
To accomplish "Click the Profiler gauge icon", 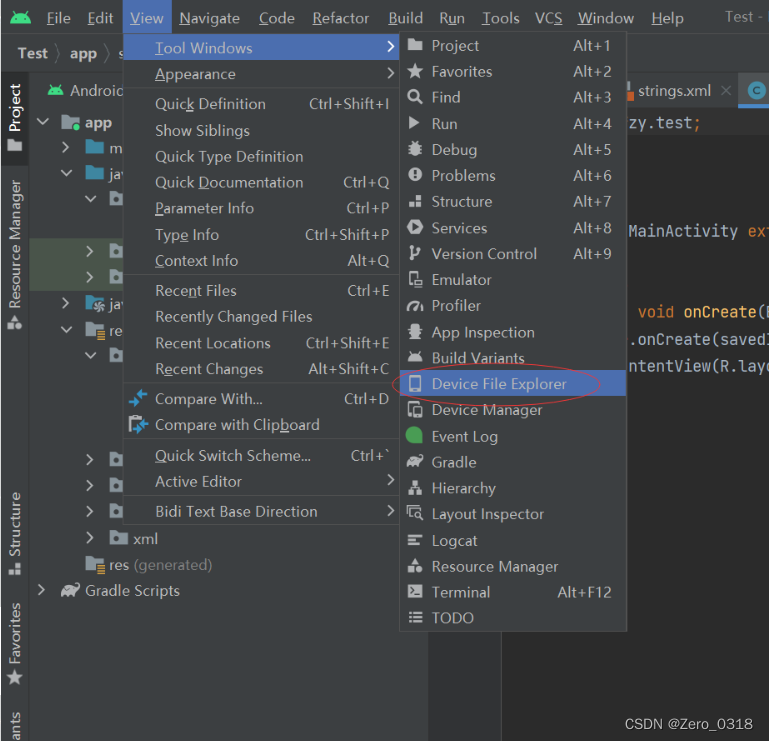I will pyautogui.click(x=415, y=306).
